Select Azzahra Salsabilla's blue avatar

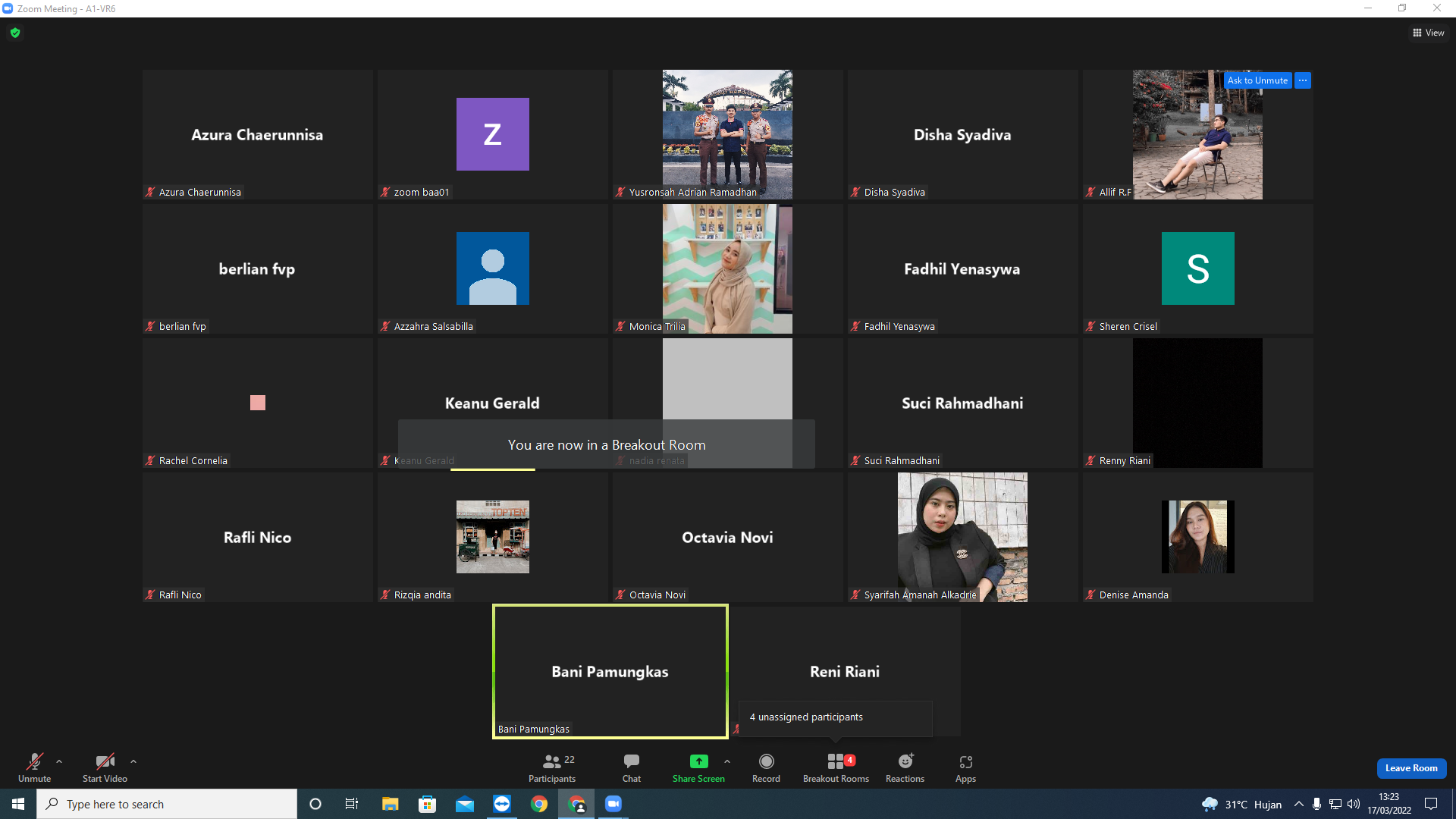(x=493, y=268)
